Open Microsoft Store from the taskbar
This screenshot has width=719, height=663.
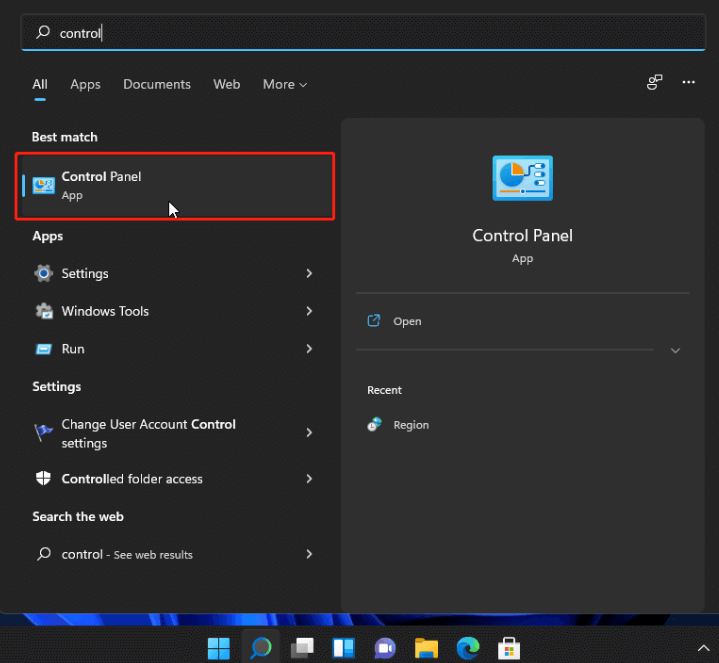click(509, 648)
